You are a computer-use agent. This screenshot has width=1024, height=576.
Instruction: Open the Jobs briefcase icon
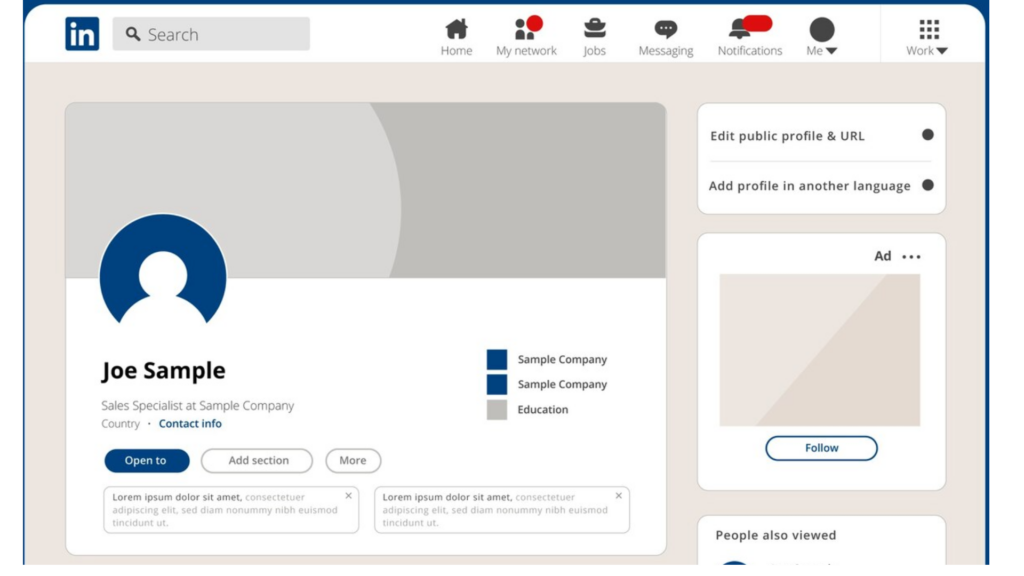click(x=595, y=28)
